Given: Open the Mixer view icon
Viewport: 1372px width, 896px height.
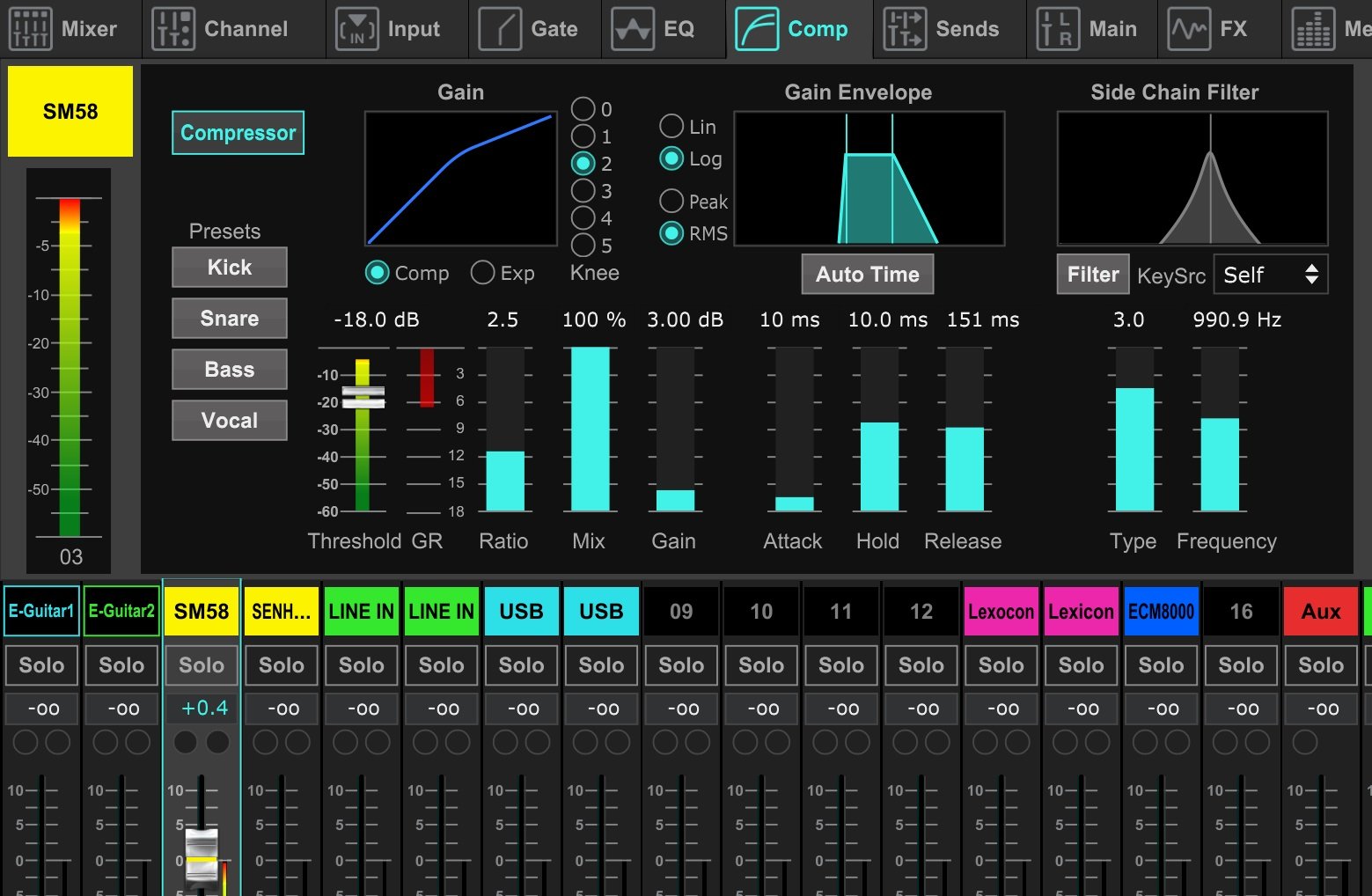Looking at the screenshot, I should coord(30,29).
